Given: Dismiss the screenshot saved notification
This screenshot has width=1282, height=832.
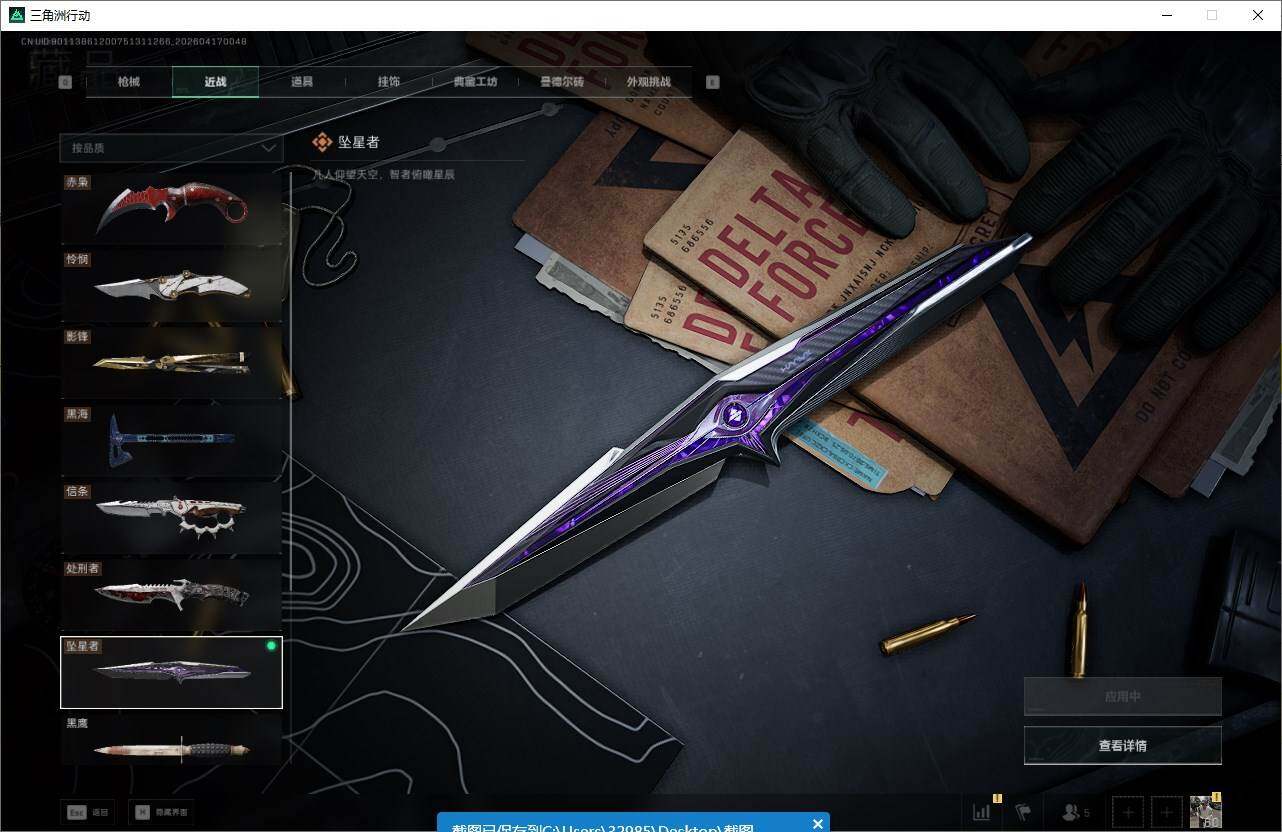Looking at the screenshot, I should coord(818,824).
